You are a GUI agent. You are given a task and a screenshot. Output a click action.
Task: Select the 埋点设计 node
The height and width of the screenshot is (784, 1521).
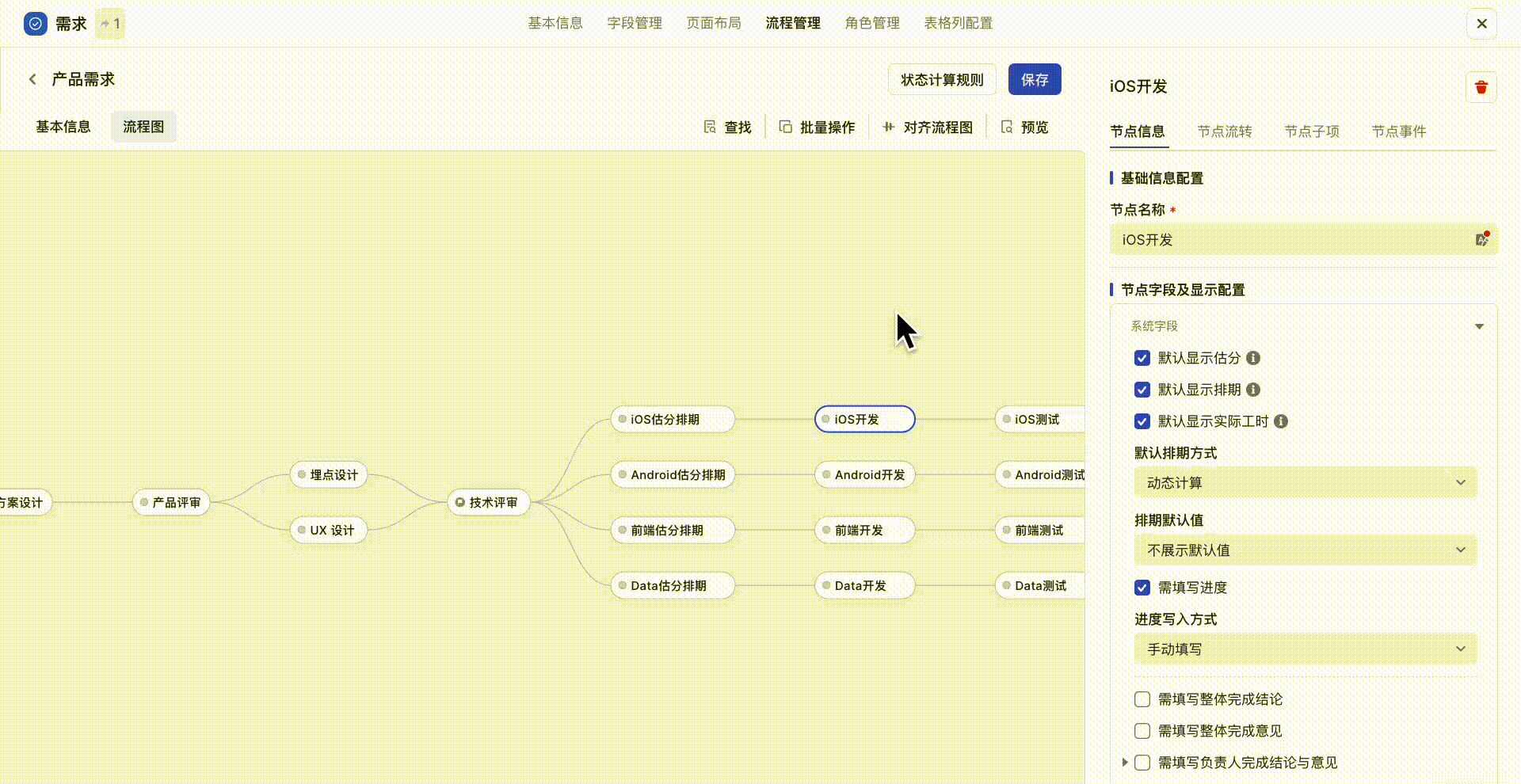(x=329, y=474)
